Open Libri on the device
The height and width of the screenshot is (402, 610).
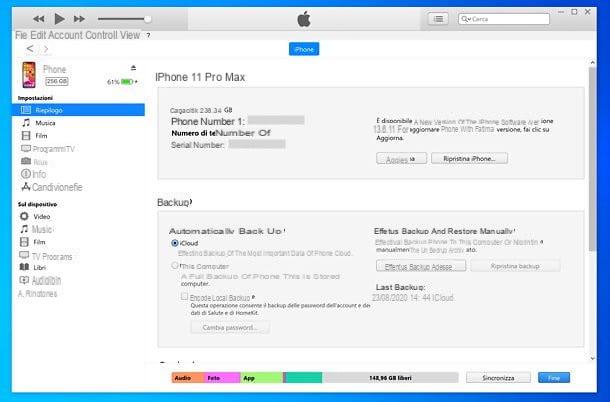pyautogui.click(x=39, y=267)
